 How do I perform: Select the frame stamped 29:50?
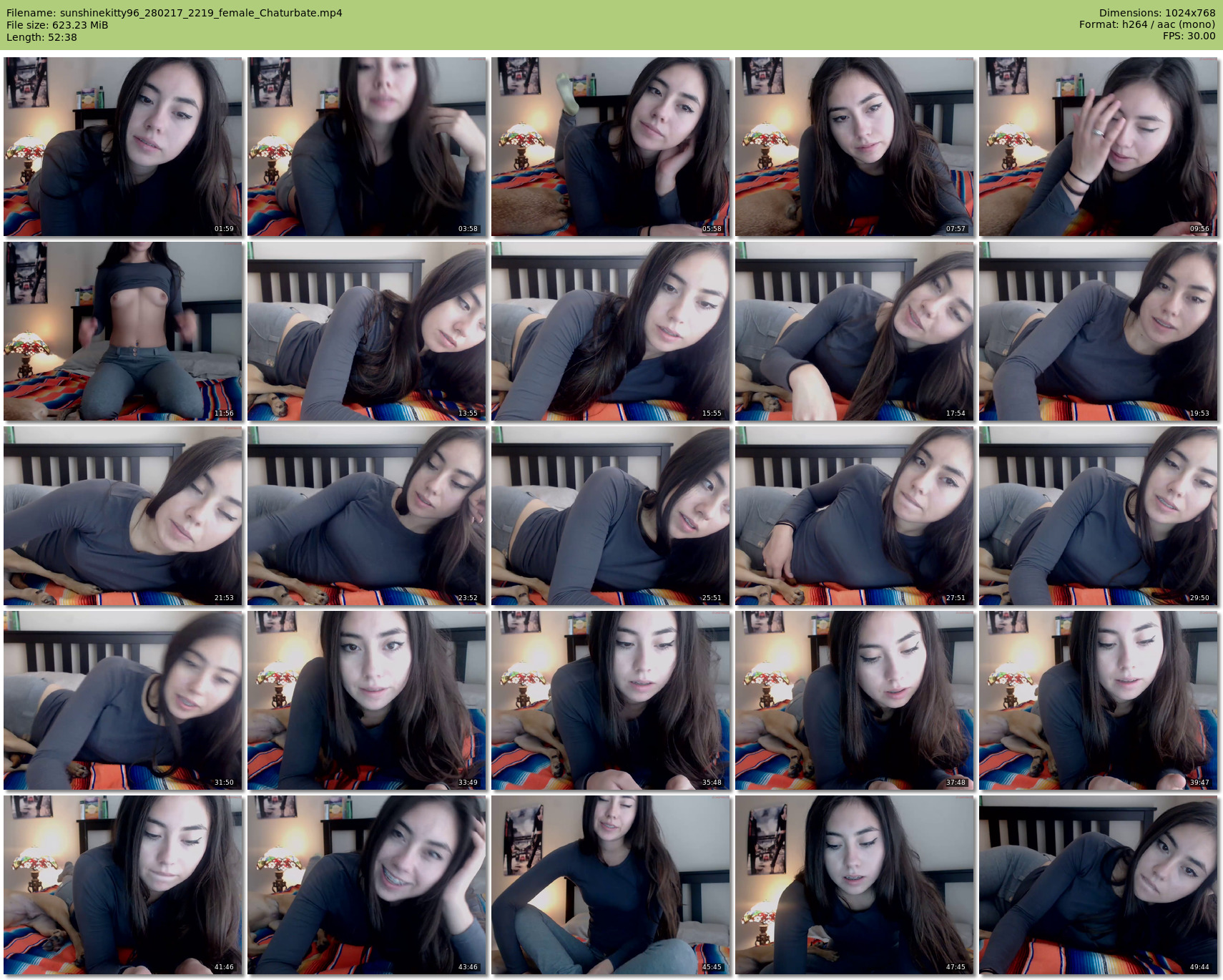(1099, 516)
